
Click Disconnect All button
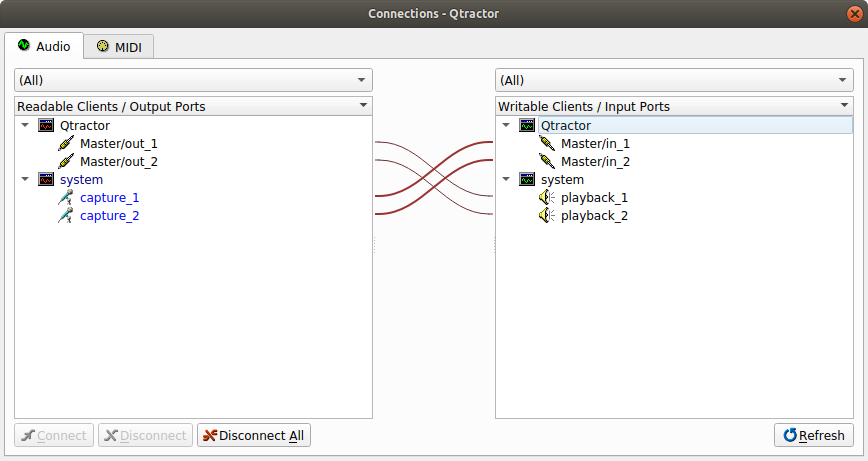point(254,436)
